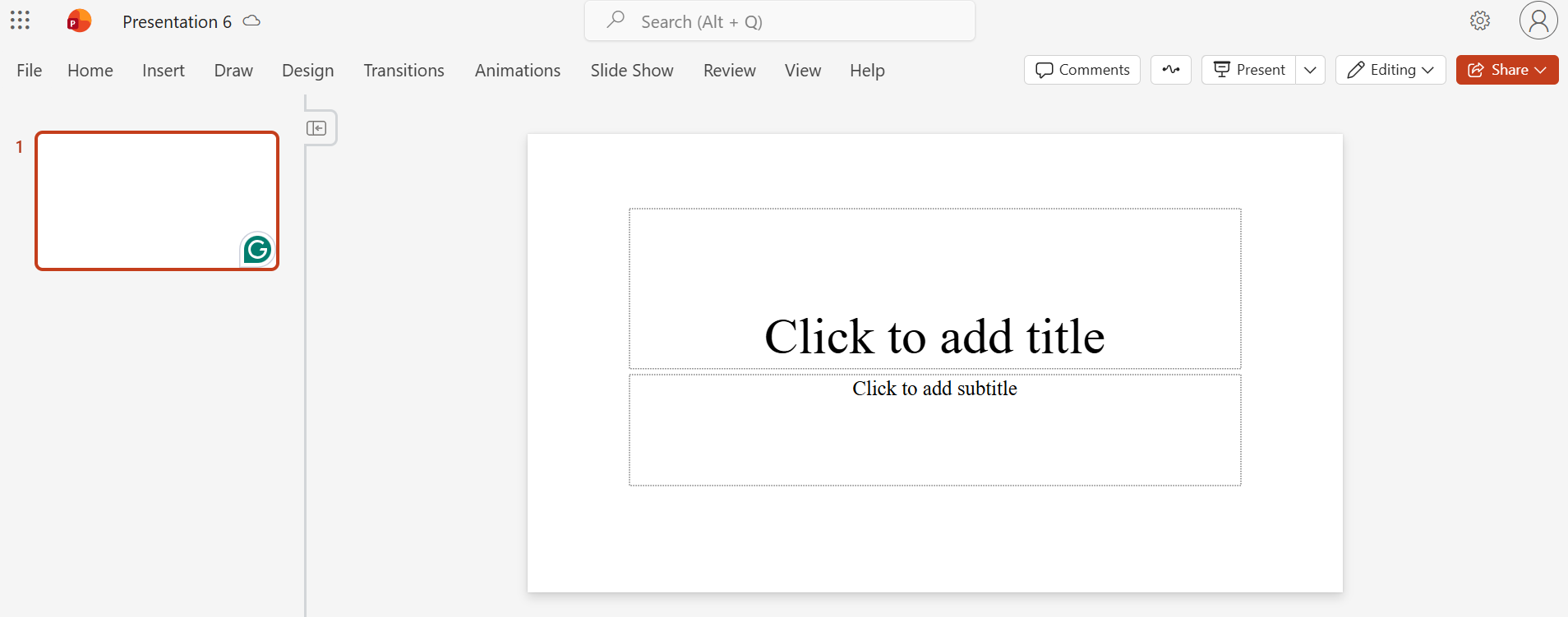Open the File menu
1568x617 pixels.
click(30, 71)
